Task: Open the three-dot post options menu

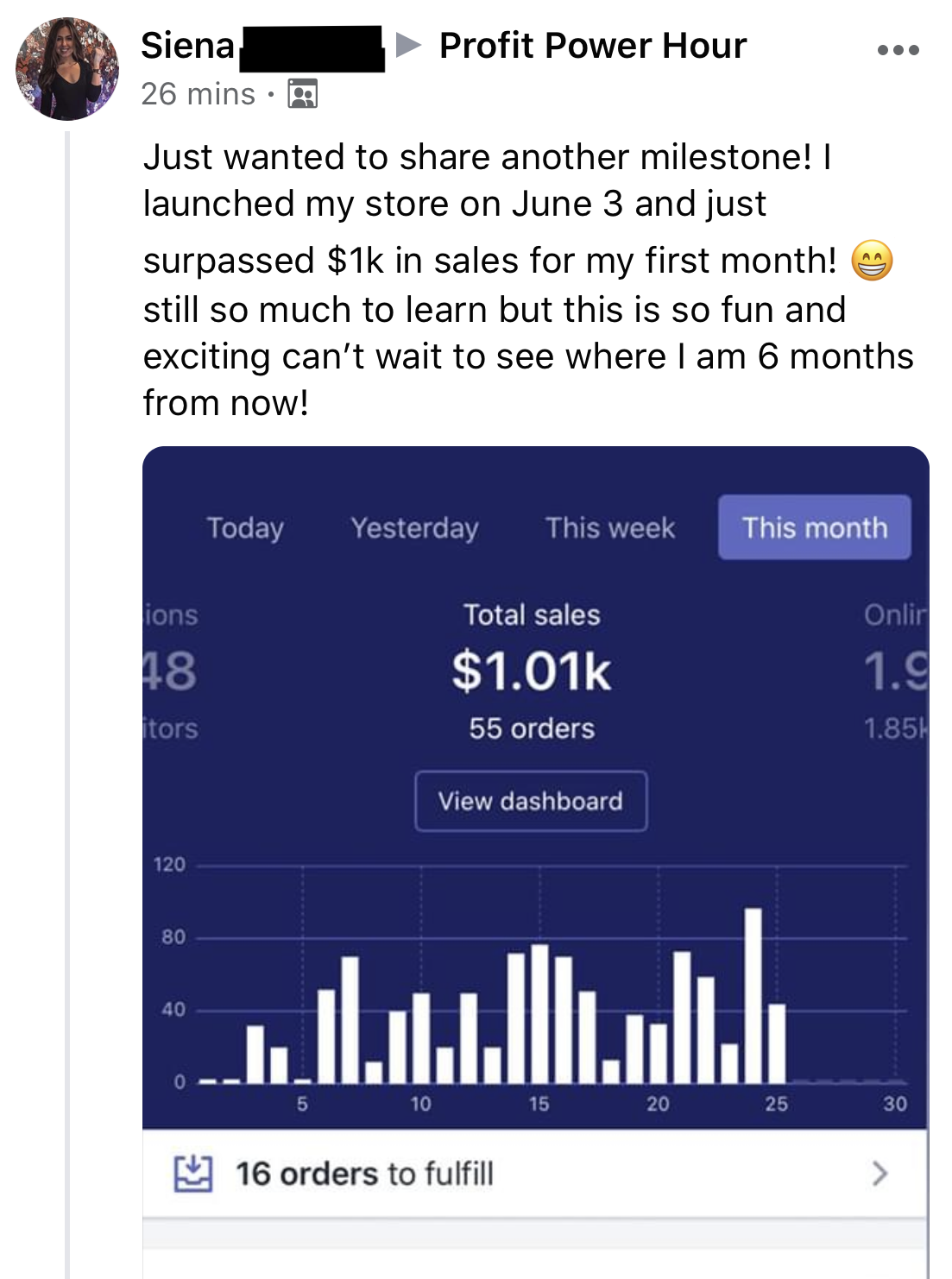Action: (x=898, y=50)
